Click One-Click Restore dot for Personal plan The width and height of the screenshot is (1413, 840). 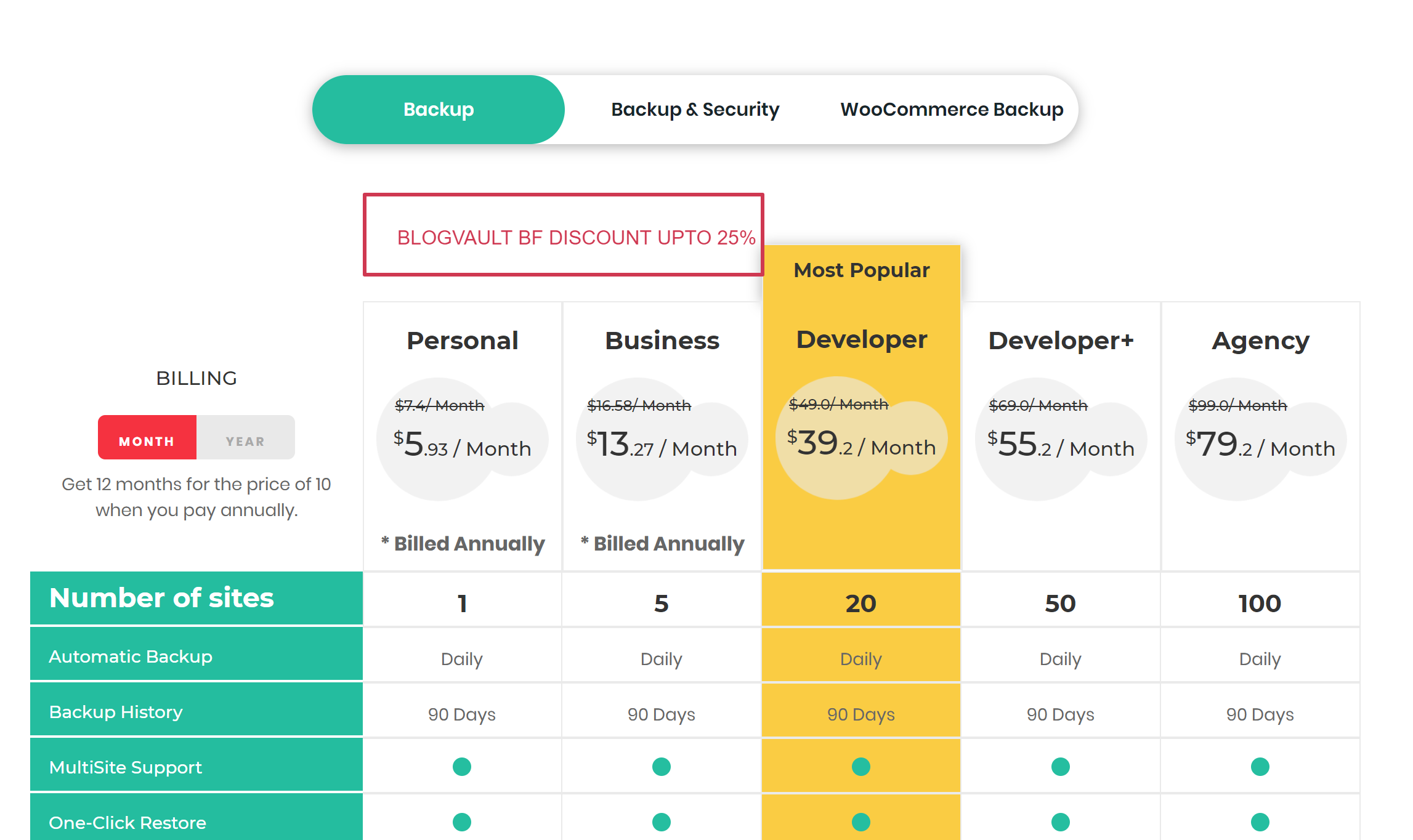461,822
